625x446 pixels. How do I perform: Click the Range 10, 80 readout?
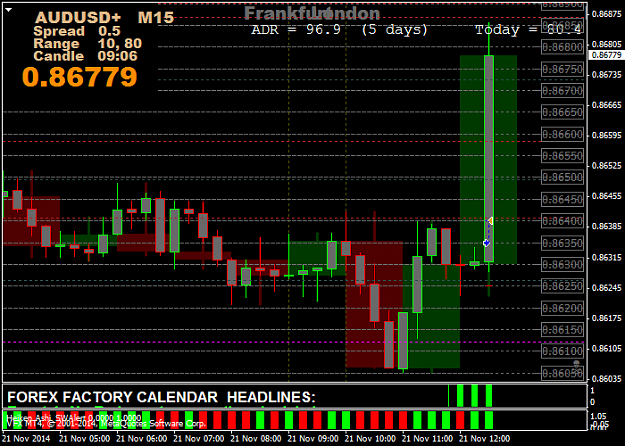88,43
